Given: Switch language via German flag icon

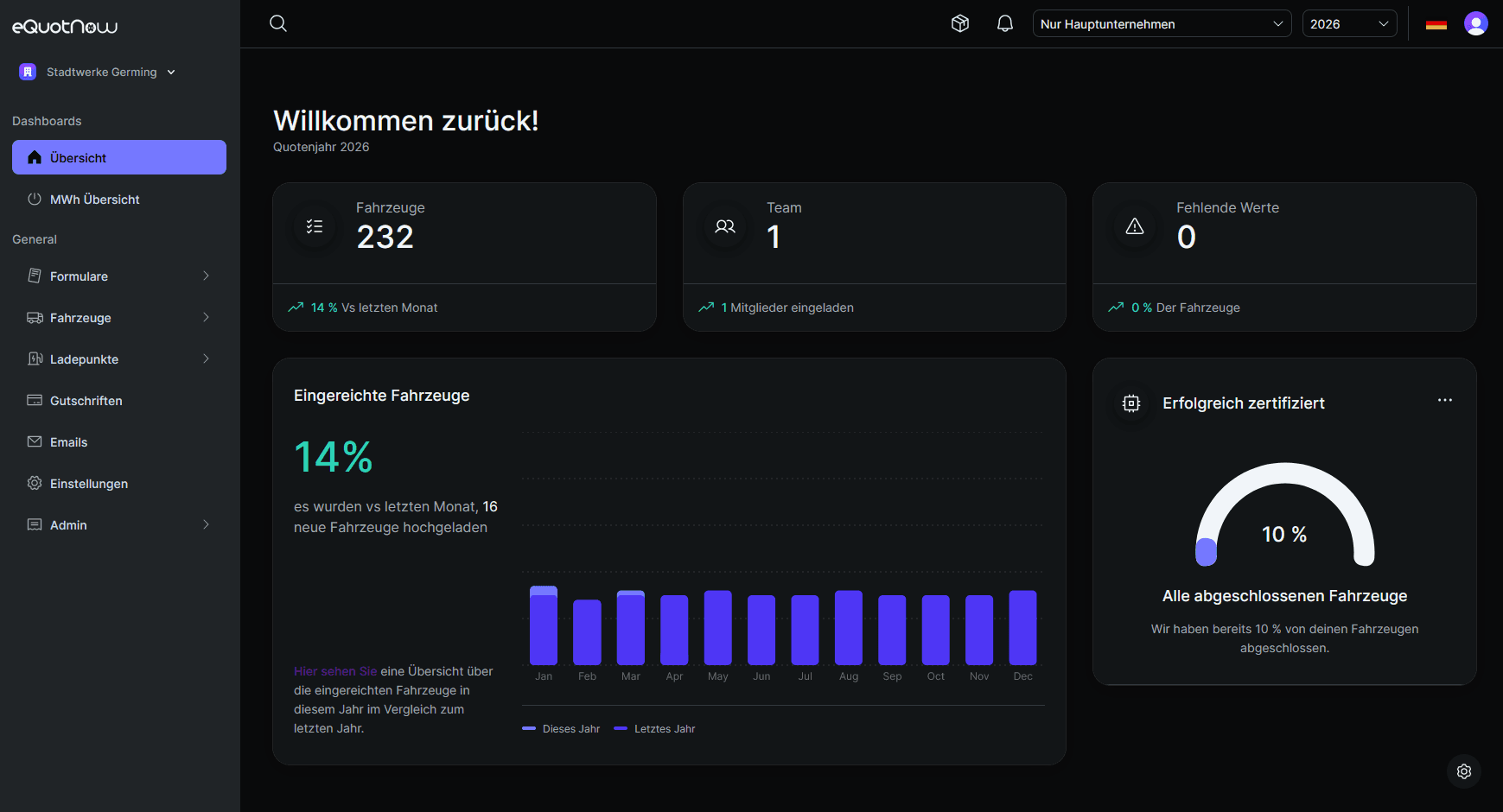Looking at the screenshot, I should tap(1436, 24).
